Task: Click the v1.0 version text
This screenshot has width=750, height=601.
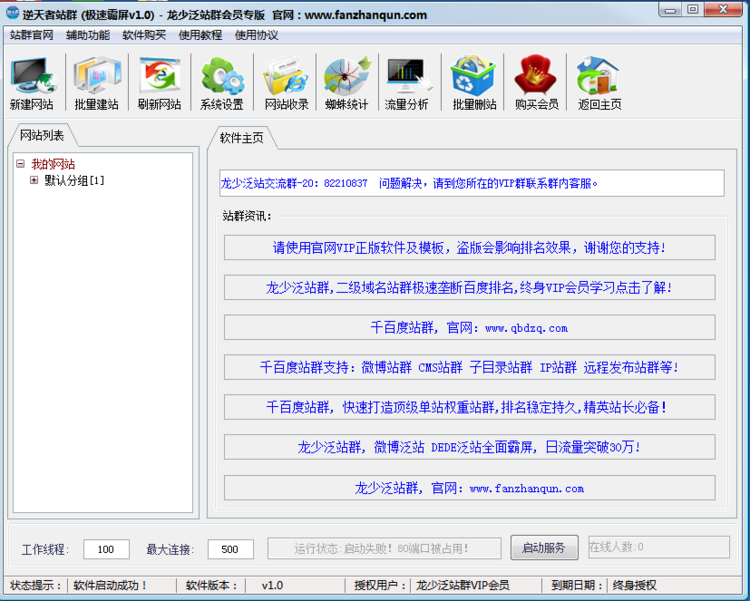Action: [x=272, y=585]
